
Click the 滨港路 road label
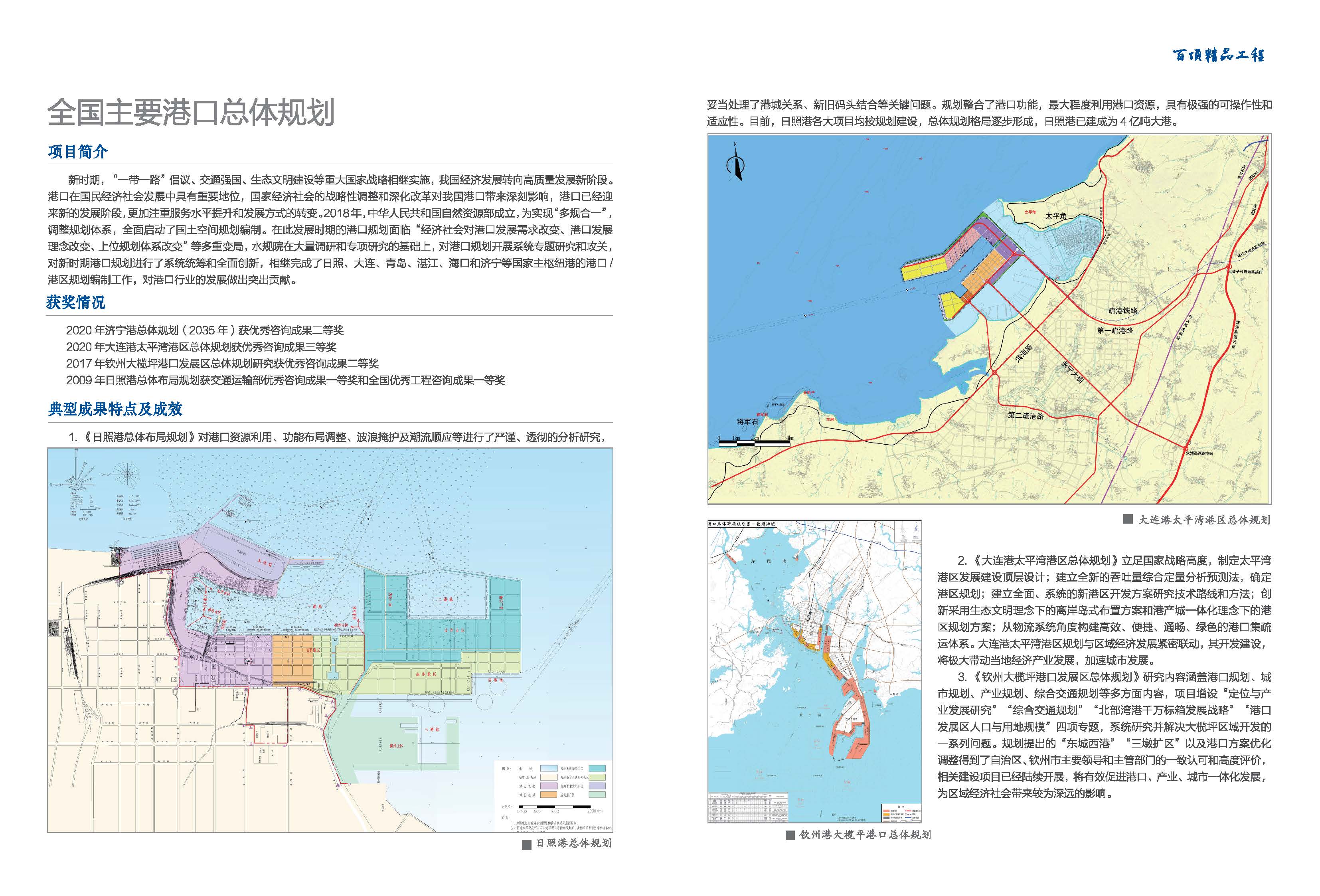[x=1024, y=353]
